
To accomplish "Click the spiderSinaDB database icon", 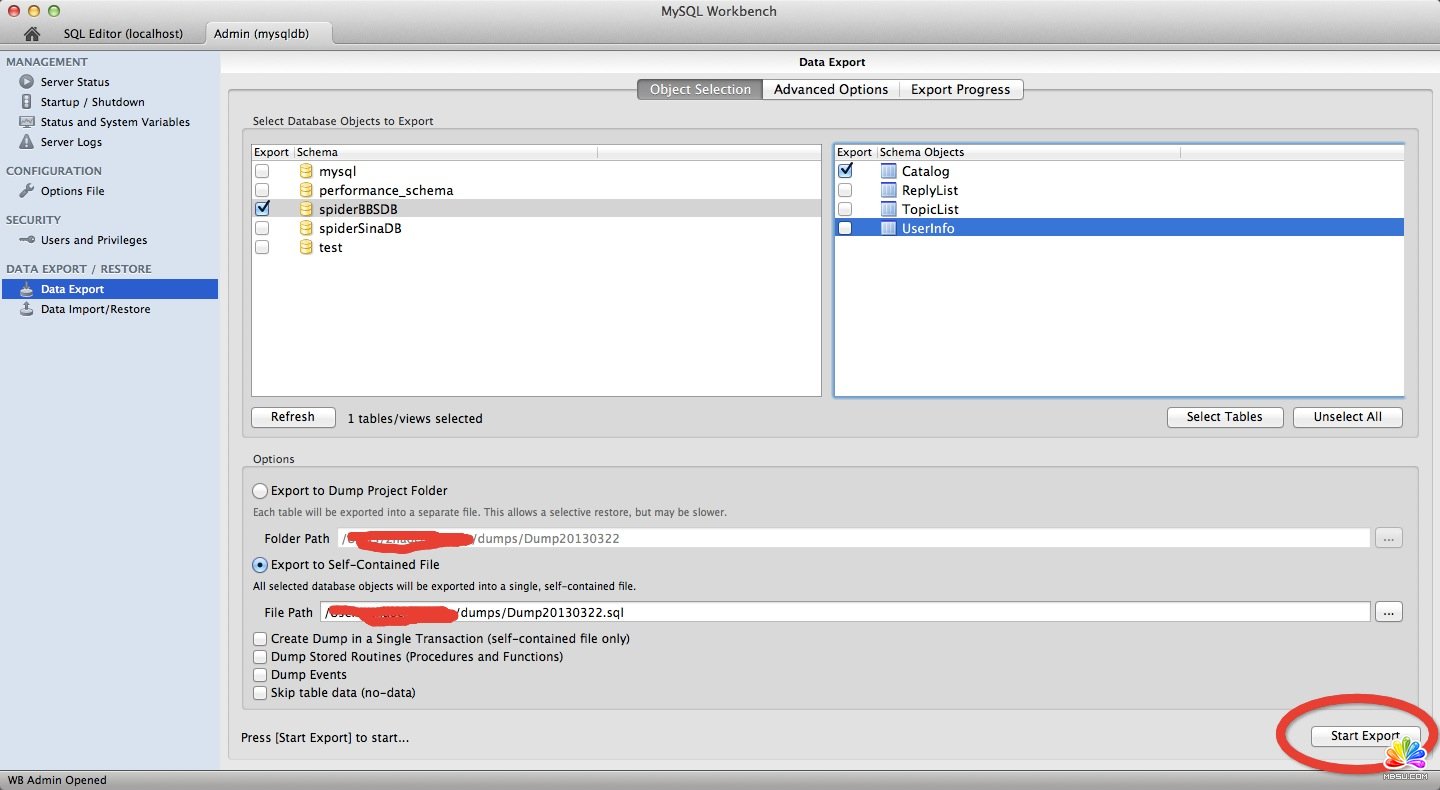I will click(x=306, y=228).
